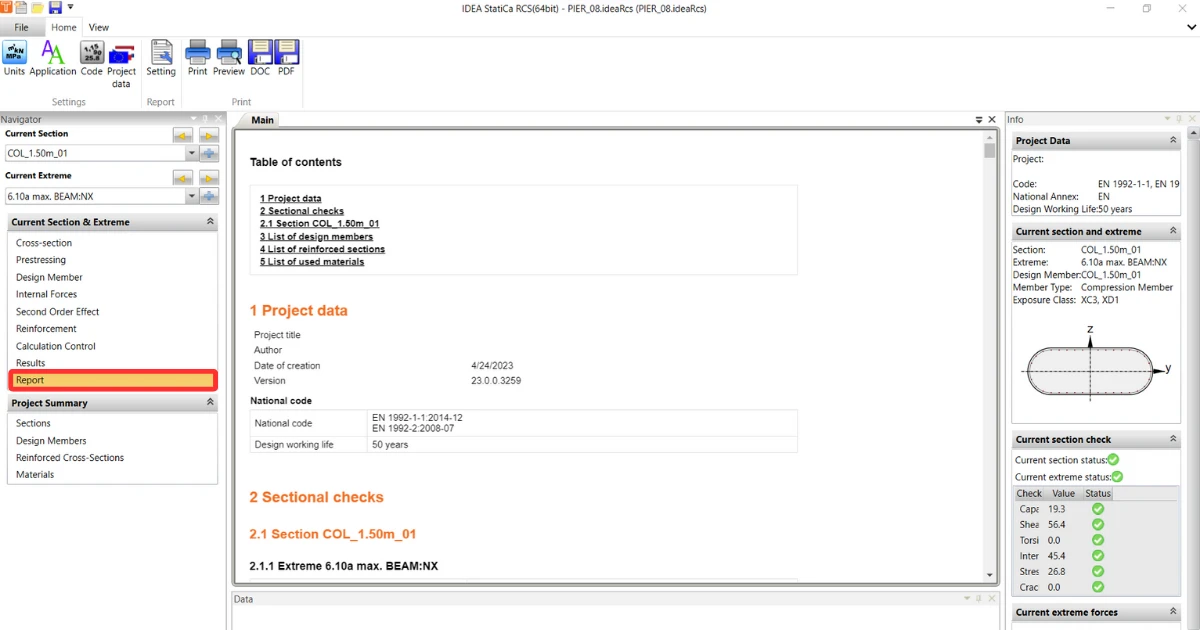Follow '3 List of design members' link

pos(317,237)
